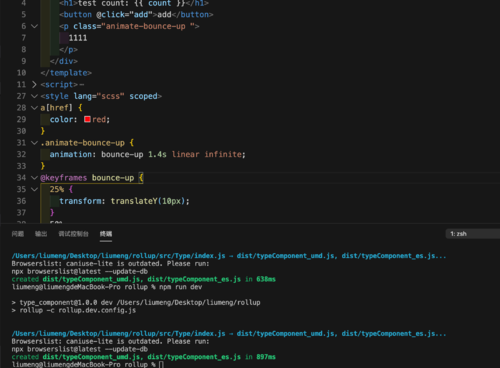Click the 'a[href]' selector on line 28
The image size is (500, 368).
(x=56, y=108)
